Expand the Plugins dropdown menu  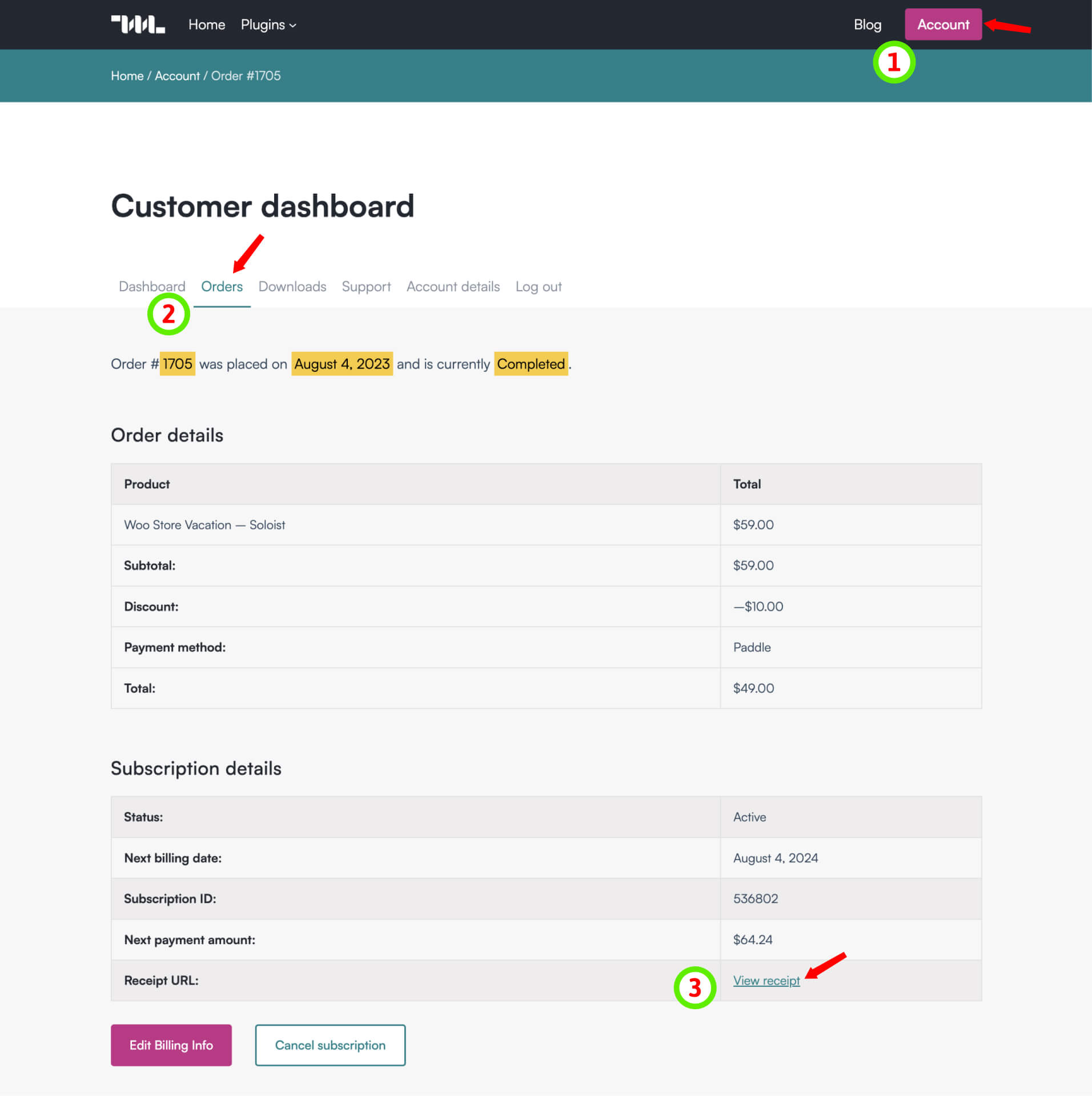click(268, 25)
